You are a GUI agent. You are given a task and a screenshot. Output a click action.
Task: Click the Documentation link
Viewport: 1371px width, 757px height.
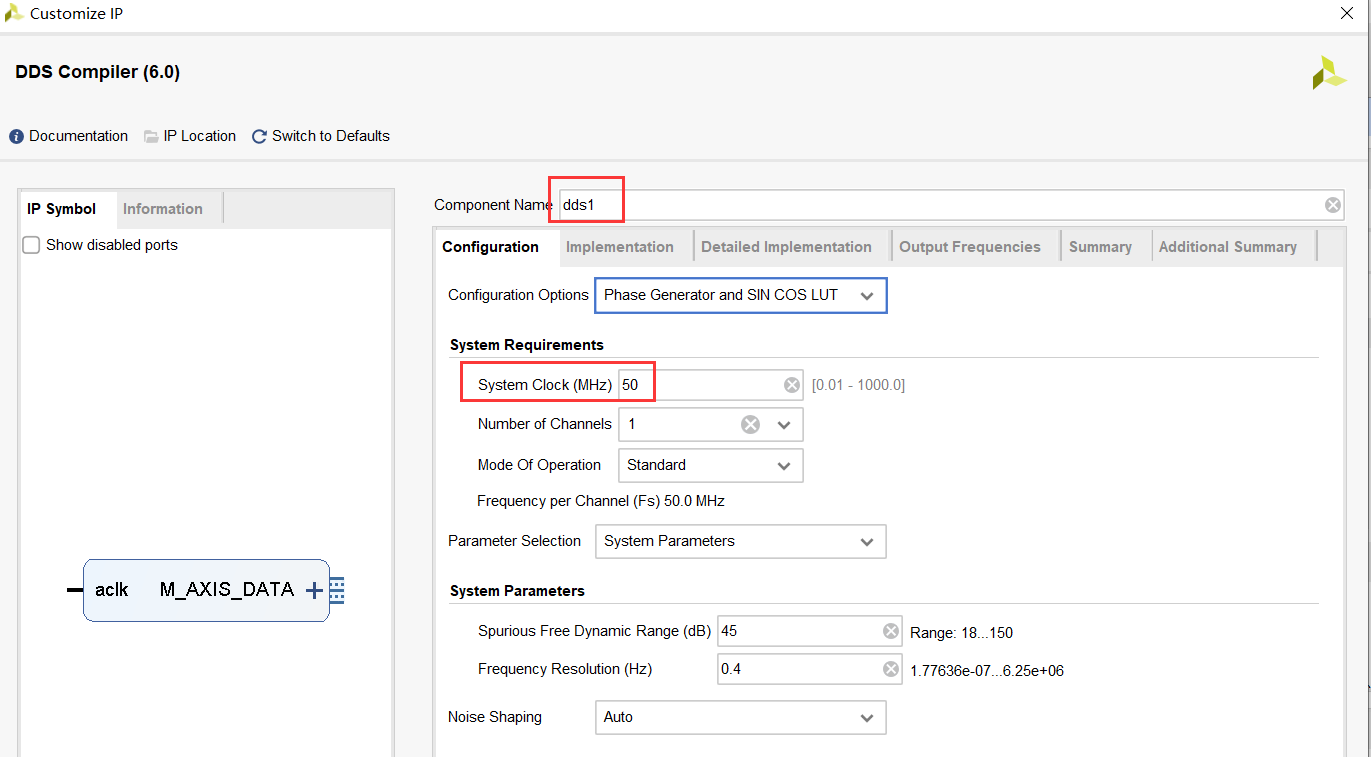pyautogui.click(x=79, y=136)
